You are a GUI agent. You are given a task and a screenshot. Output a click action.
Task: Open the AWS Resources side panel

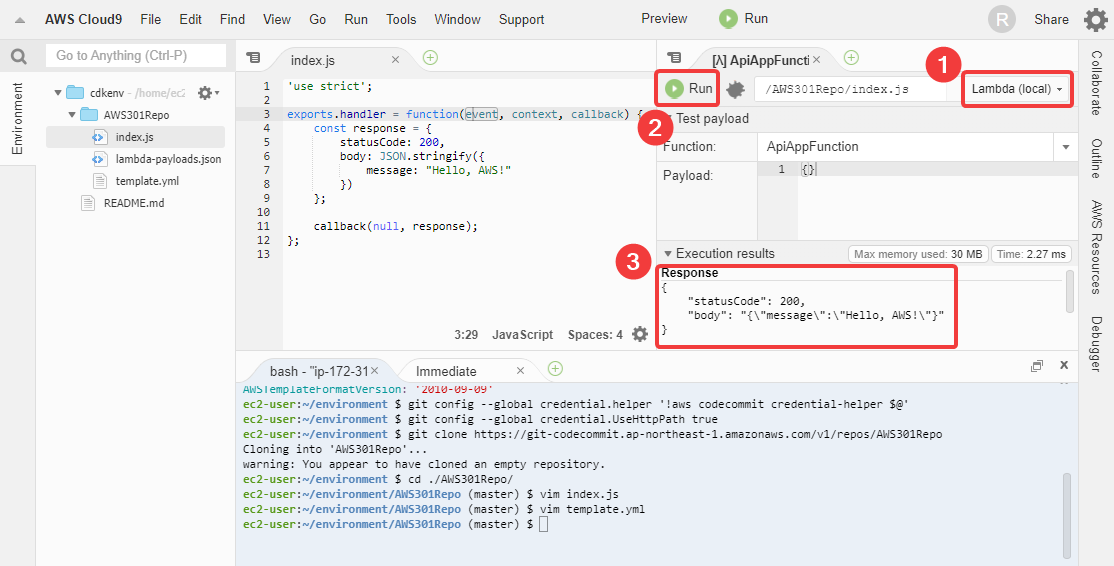(1096, 248)
